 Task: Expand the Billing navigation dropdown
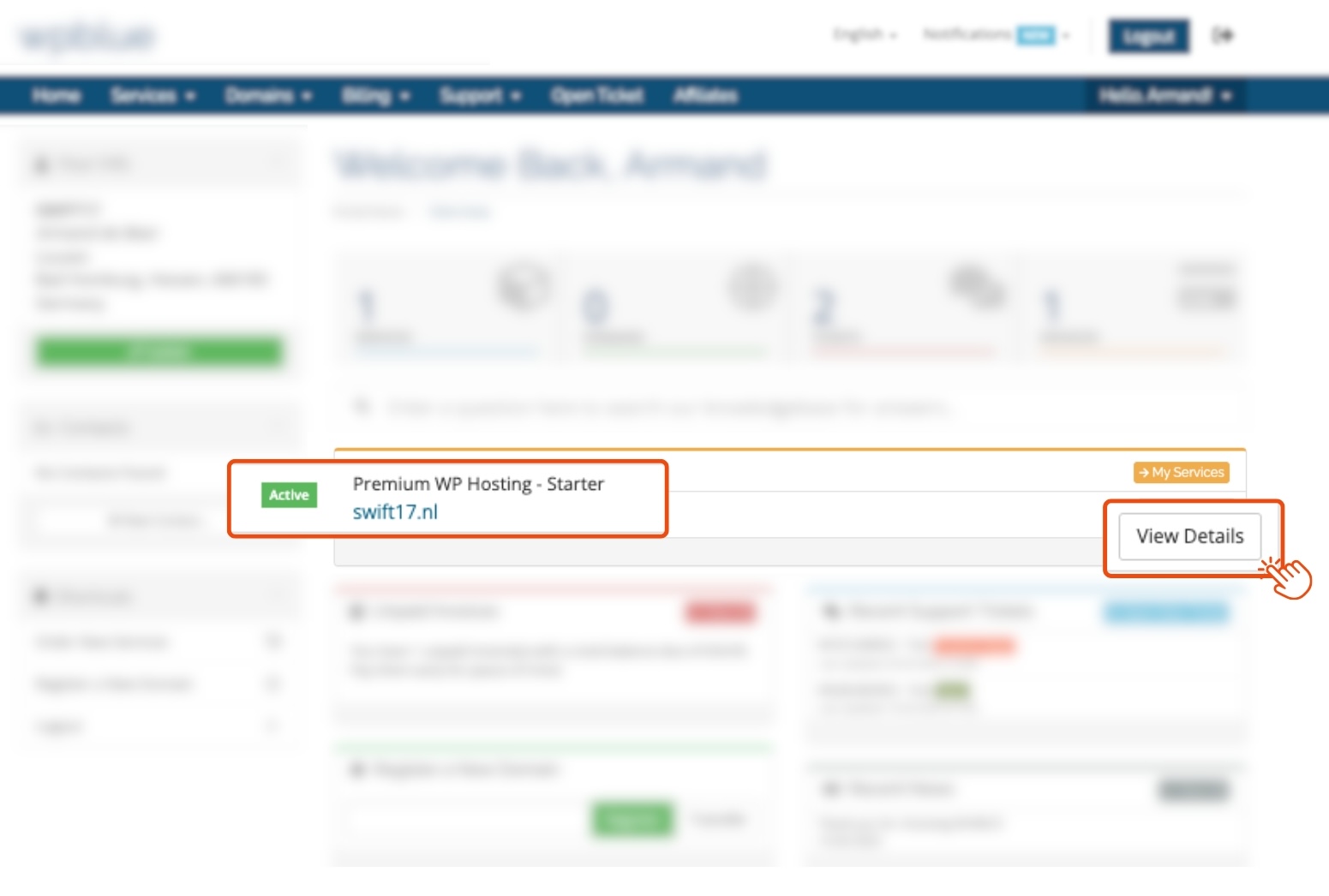tap(375, 95)
